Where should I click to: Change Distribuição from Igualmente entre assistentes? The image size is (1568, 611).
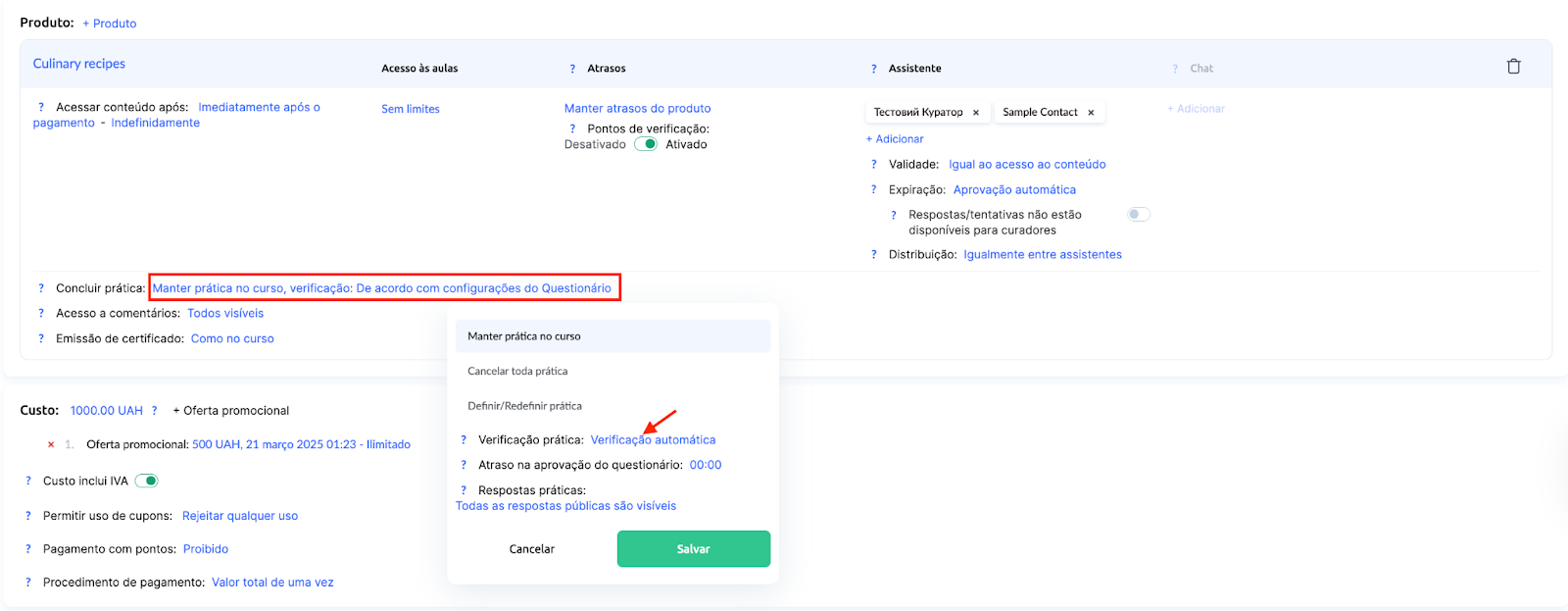pyautogui.click(x=1042, y=255)
